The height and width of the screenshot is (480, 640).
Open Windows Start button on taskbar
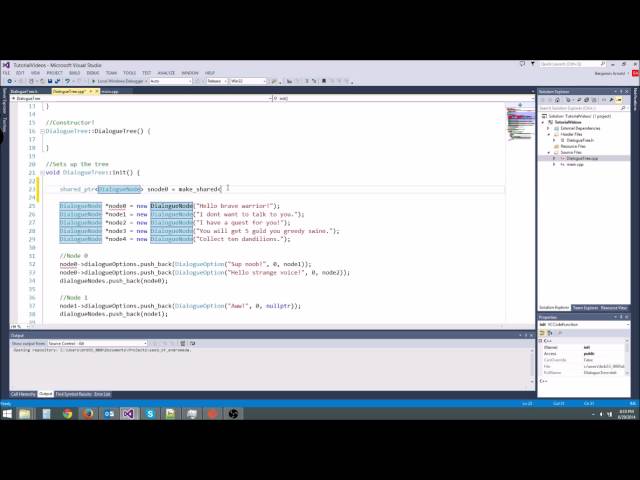pos(7,414)
